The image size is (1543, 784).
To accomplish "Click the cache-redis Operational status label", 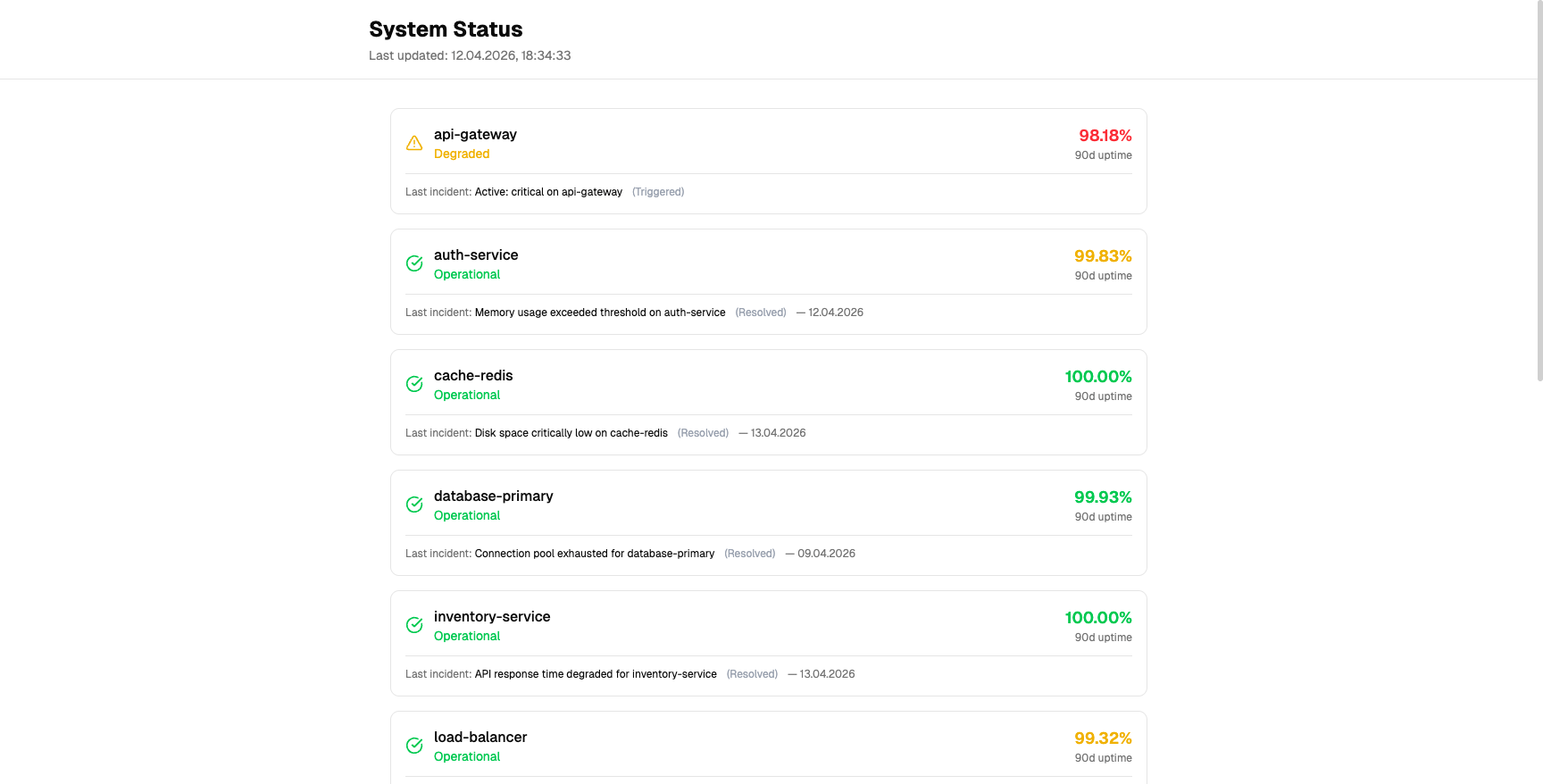I will click(467, 395).
